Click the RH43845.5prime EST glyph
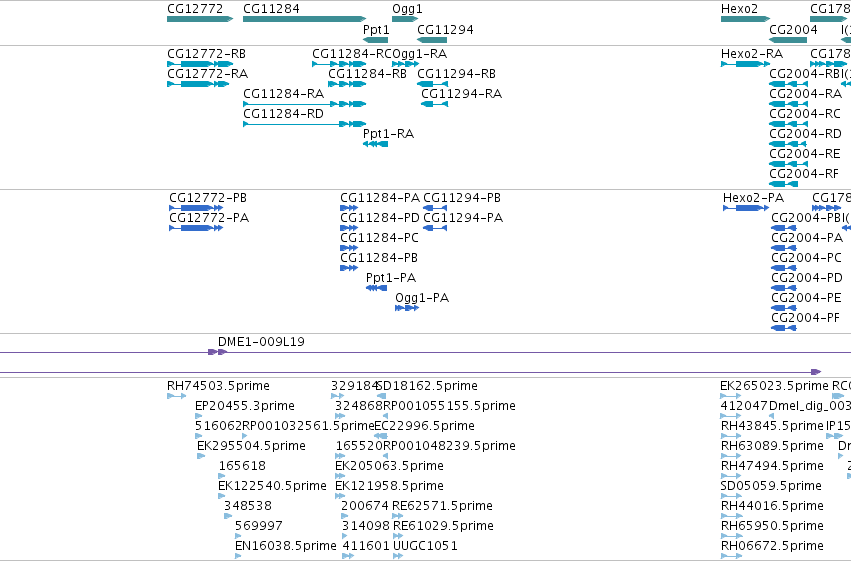Viewport: 851px width, 561px height. 731,437
